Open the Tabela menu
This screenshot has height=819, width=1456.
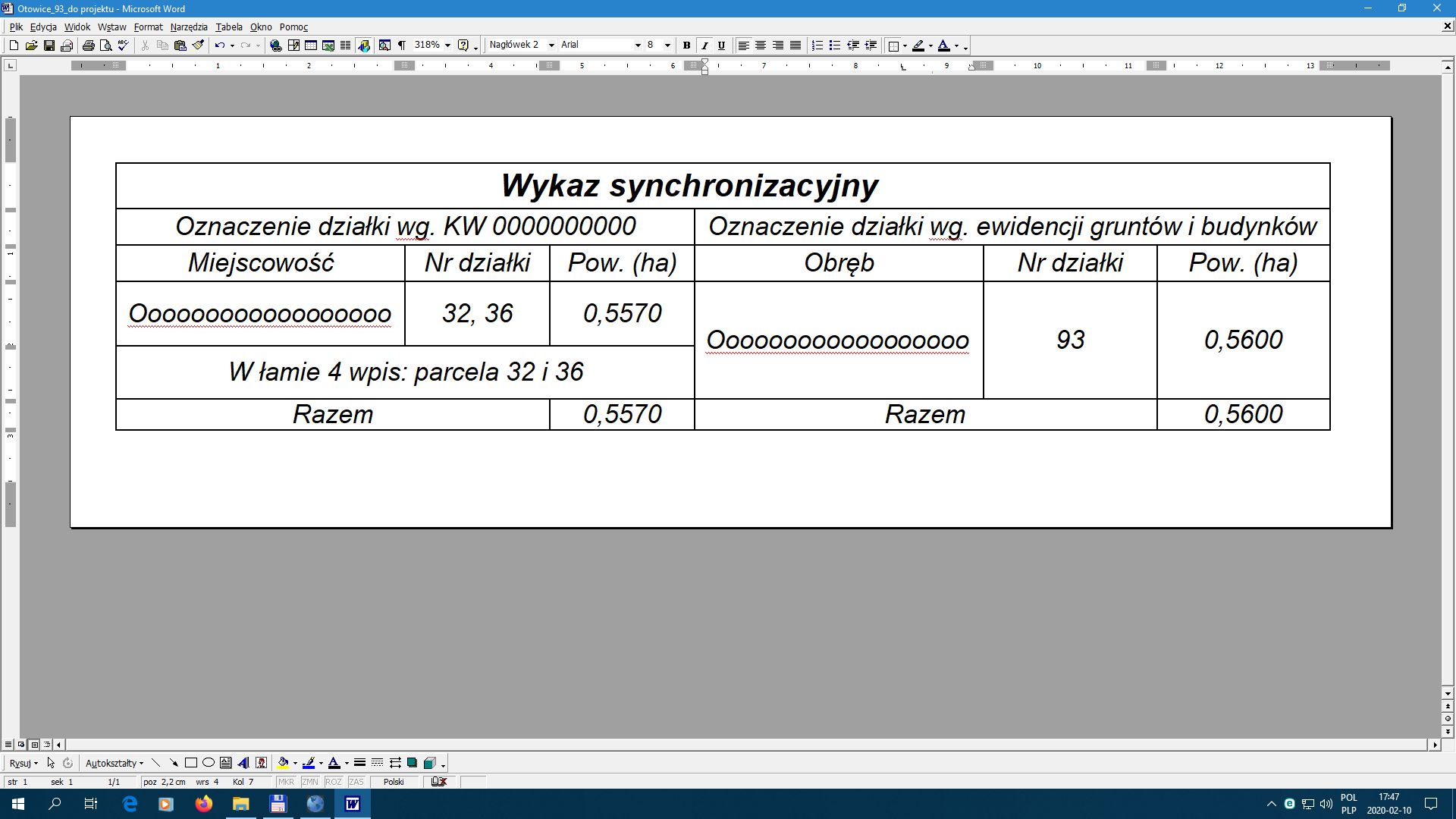tap(229, 27)
